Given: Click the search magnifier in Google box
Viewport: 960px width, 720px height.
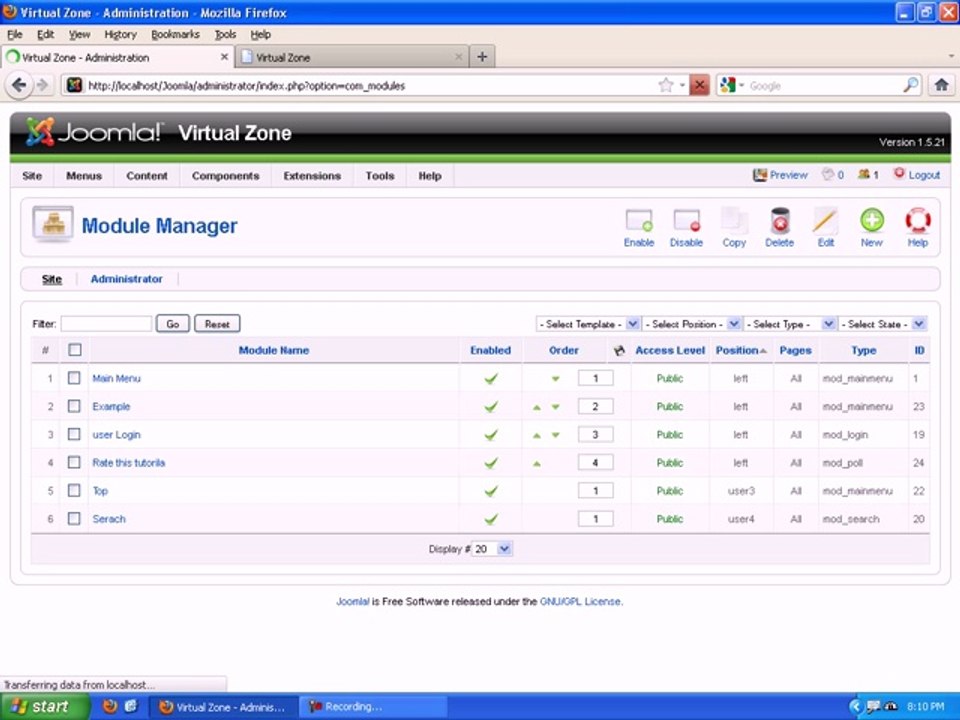Looking at the screenshot, I should click(x=911, y=85).
